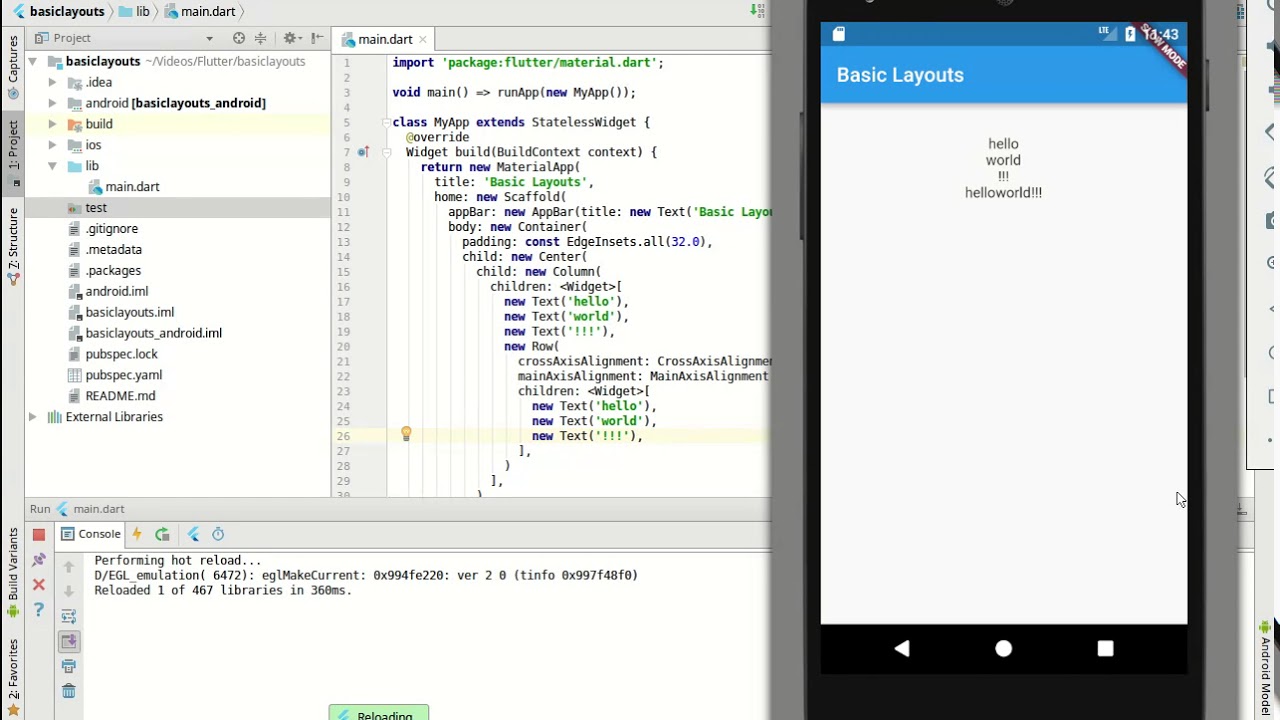The width and height of the screenshot is (1280, 720).
Task: Click the main.dart breadcrumb in navigation bar
Action: 200,11
